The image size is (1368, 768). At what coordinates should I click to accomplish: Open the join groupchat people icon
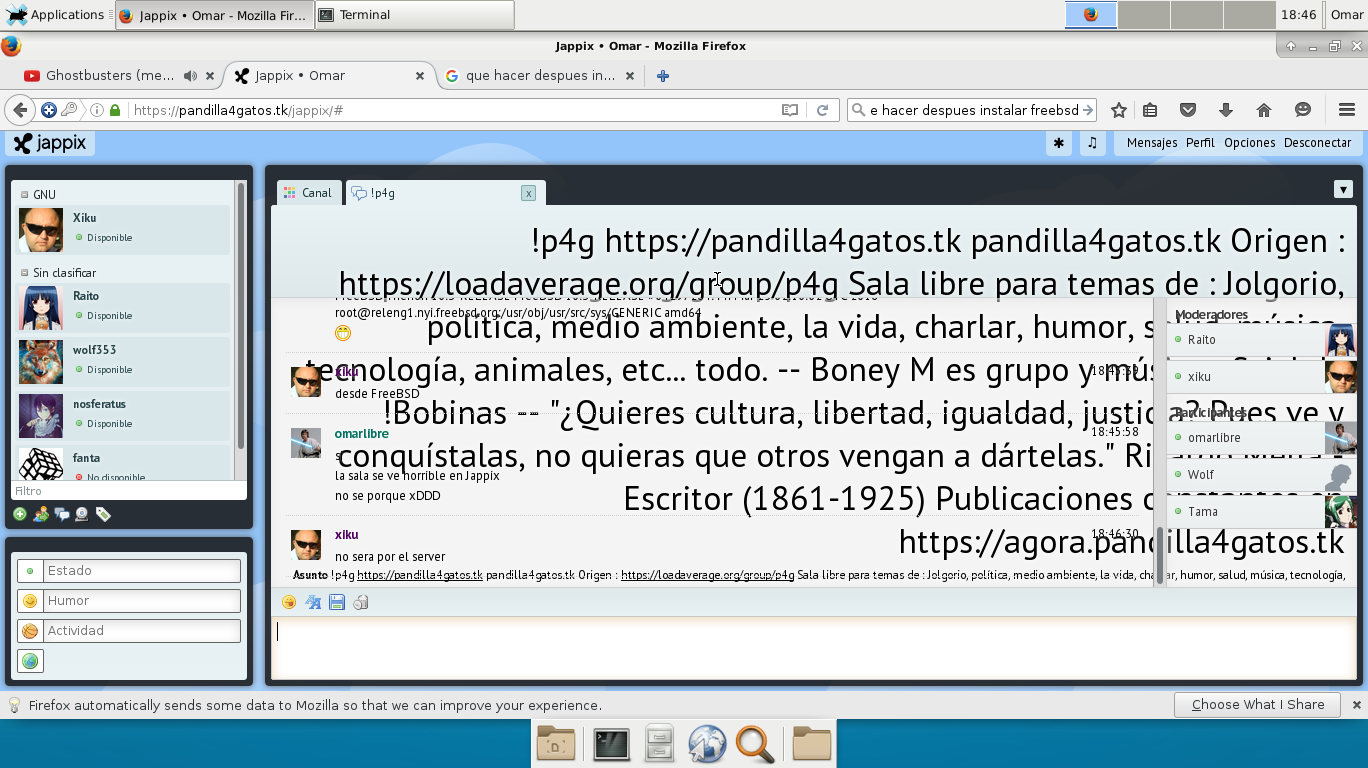[x=40, y=514]
